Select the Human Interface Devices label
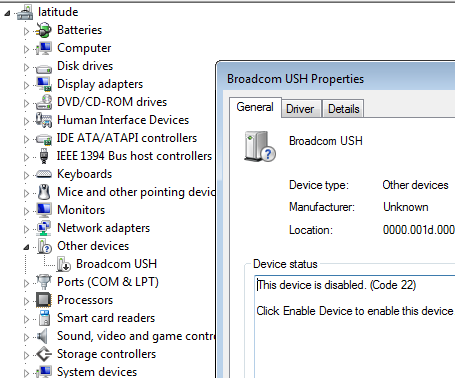 click(123, 120)
